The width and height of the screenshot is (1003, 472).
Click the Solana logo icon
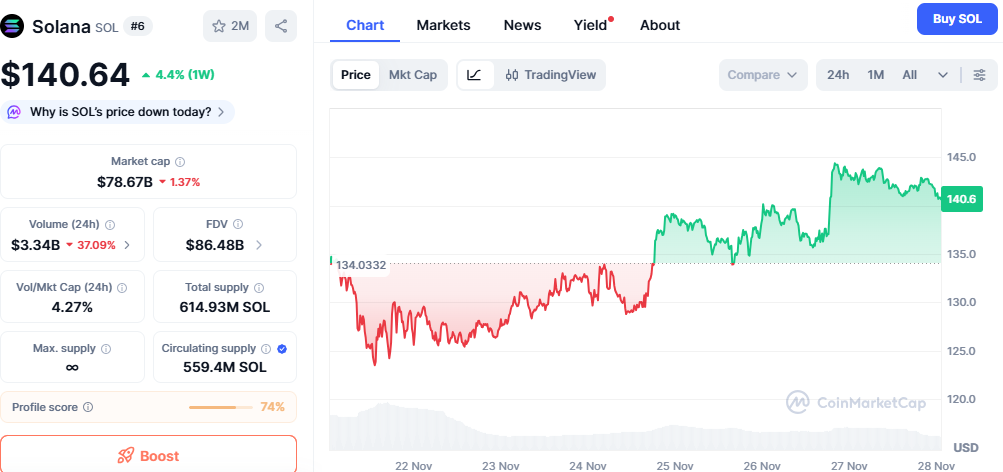pyautogui.click(x=14, y=26)
